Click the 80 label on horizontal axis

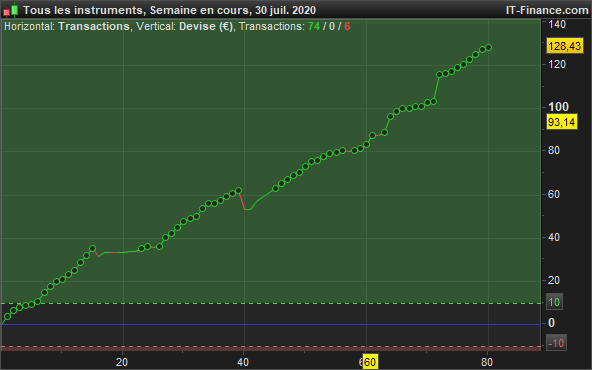point(487,362)
